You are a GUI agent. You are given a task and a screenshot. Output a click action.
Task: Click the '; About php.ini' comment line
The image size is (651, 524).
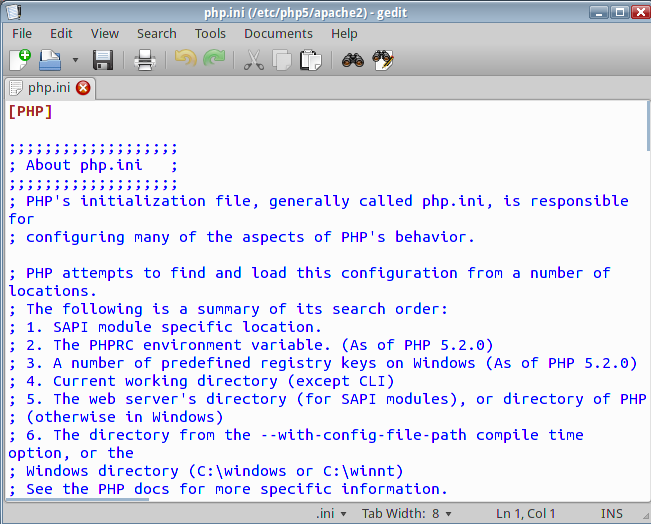(93, 165)
